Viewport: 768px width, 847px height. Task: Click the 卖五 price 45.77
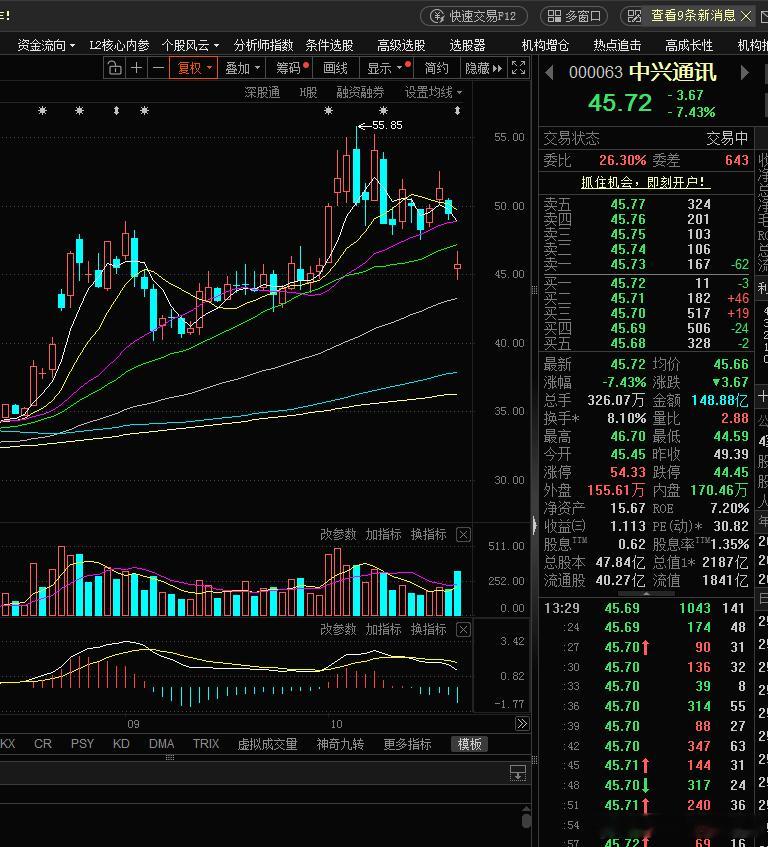(x=628, y=204)
